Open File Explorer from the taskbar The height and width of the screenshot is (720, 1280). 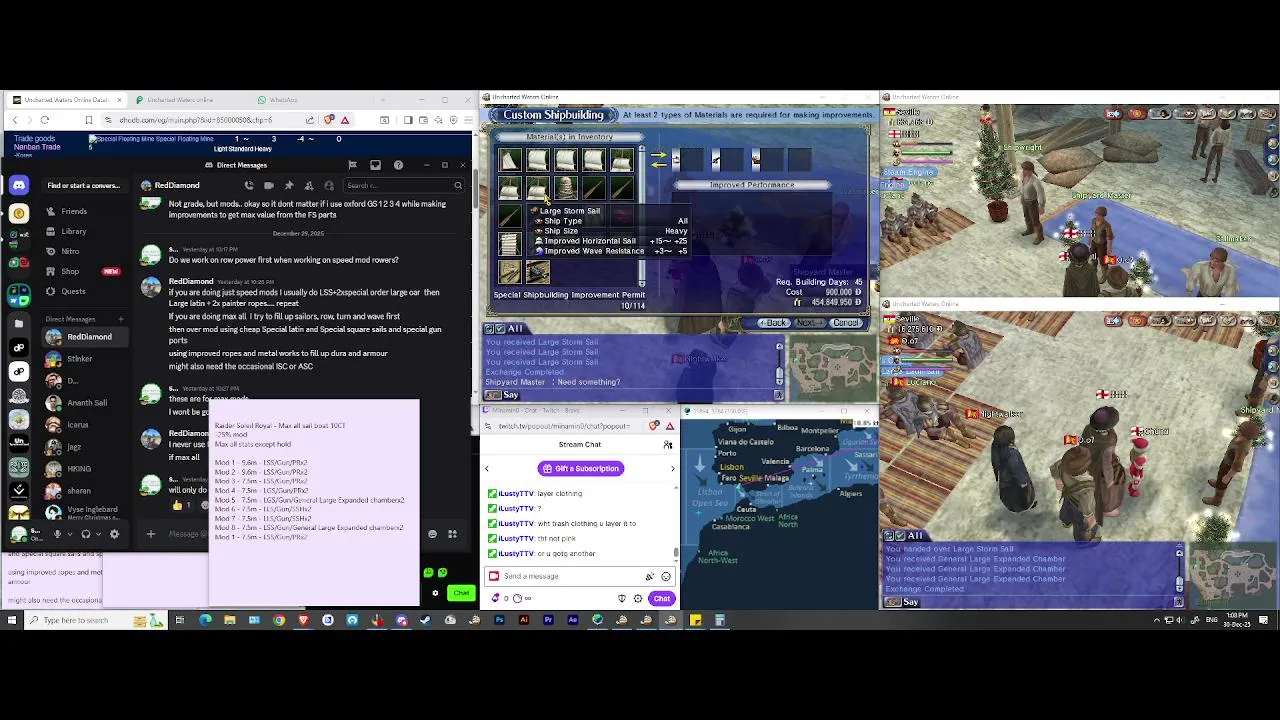point(230,620)
